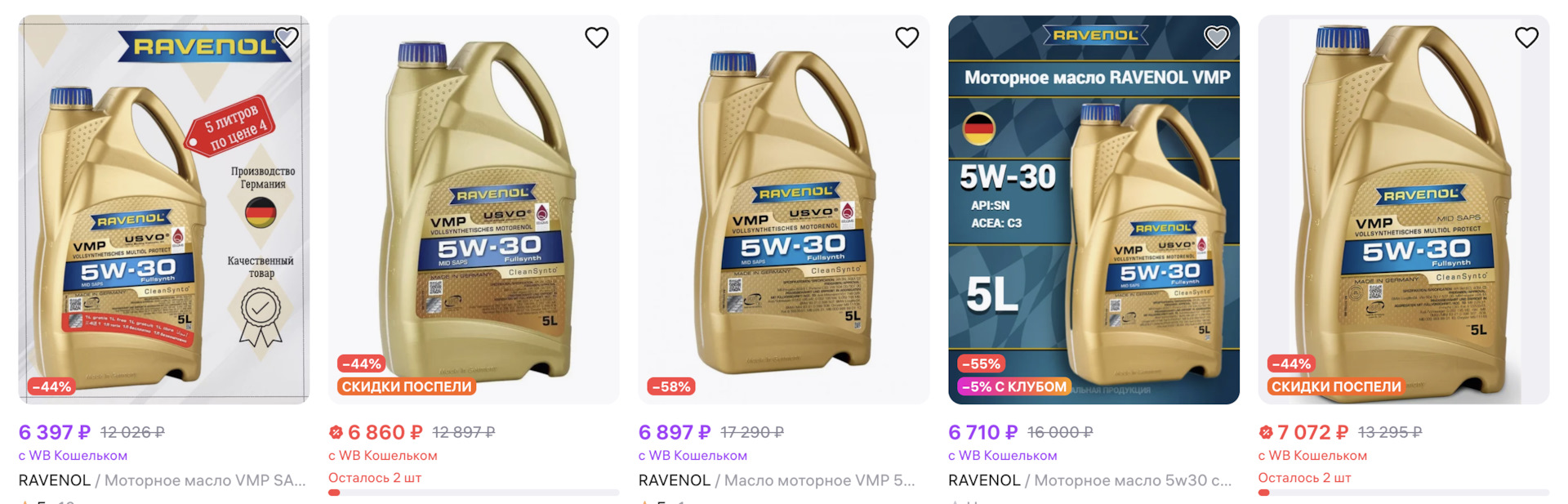
Task: Click the red discount icon beside 7 072 ₽
Action: [1266, 432]
